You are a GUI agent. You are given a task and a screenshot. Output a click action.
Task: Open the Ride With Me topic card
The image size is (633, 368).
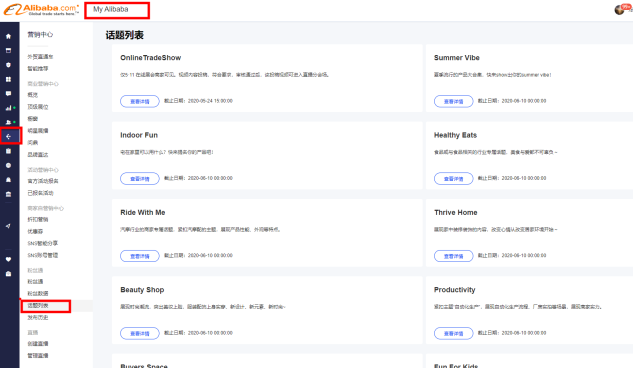tap(267, 233)
